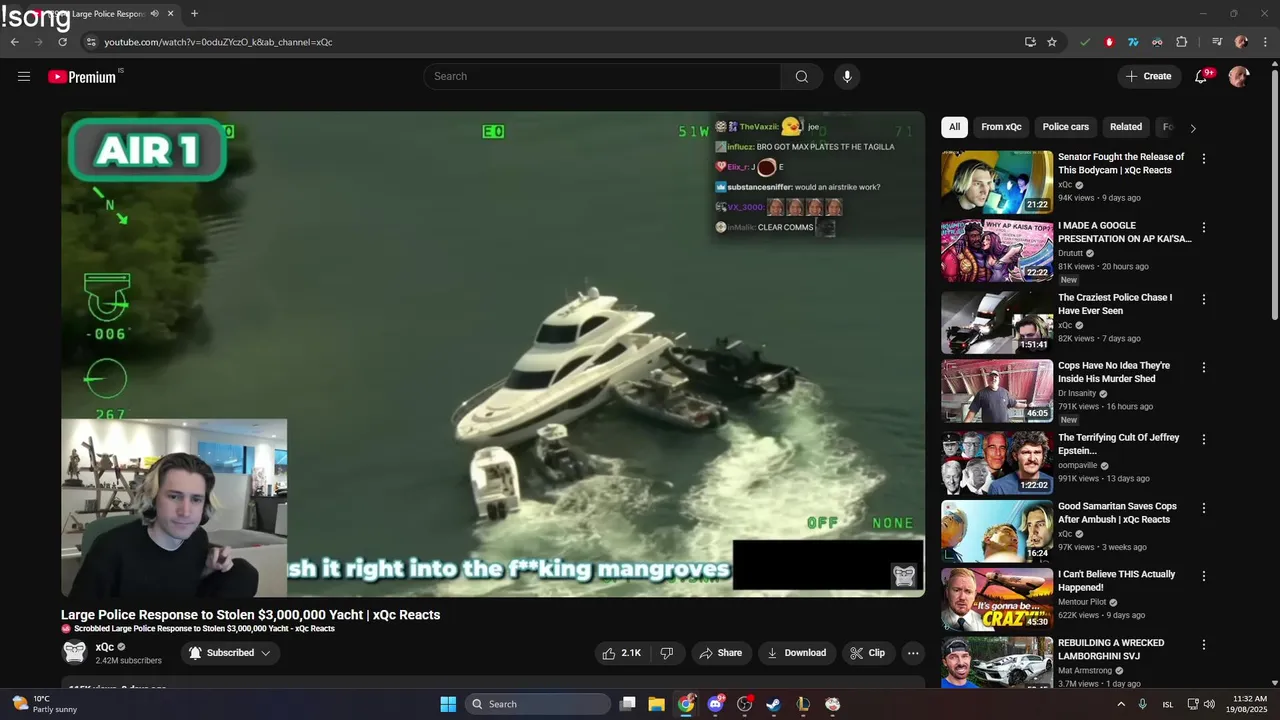Open Discord from the taskbar
The height and width of the screenshot is (720, 1280).
pos(715,704)
